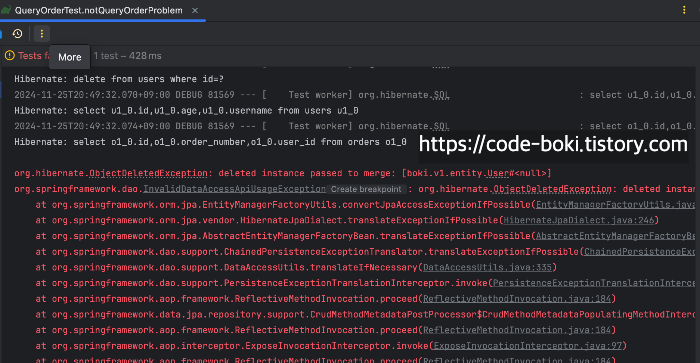Open the ObjectDeletedException class link
Viewport: 700px width, 363px height.
point(148,173)
